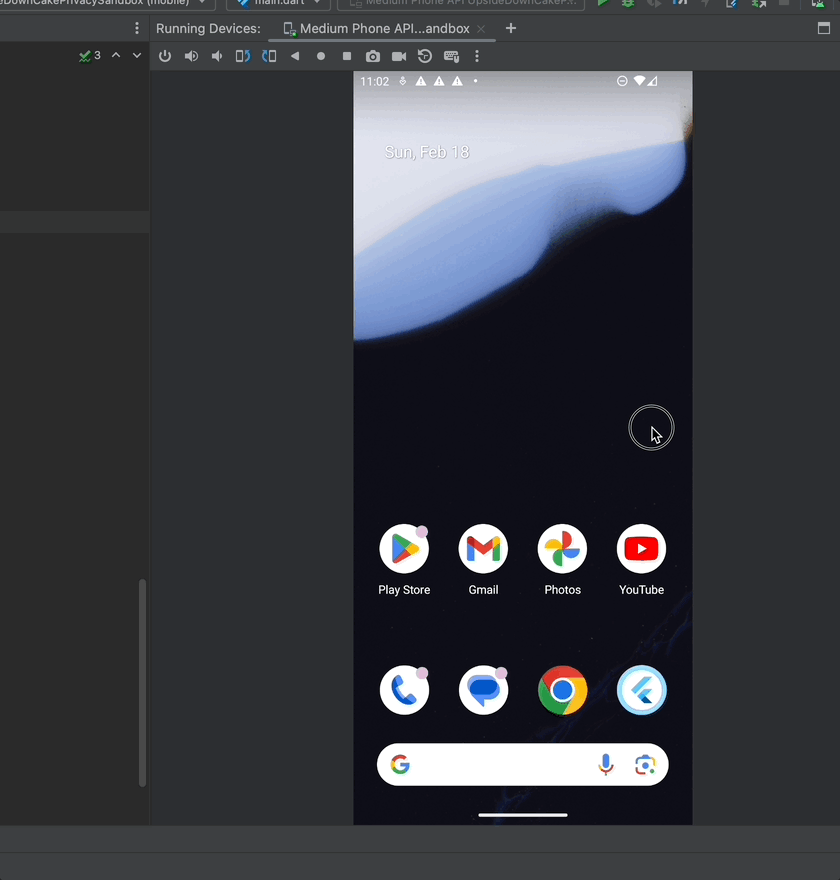Open snapshots via clock-arrow icon
The height and width of the screenshot is (880, 840).
click(x=425, y=56)
